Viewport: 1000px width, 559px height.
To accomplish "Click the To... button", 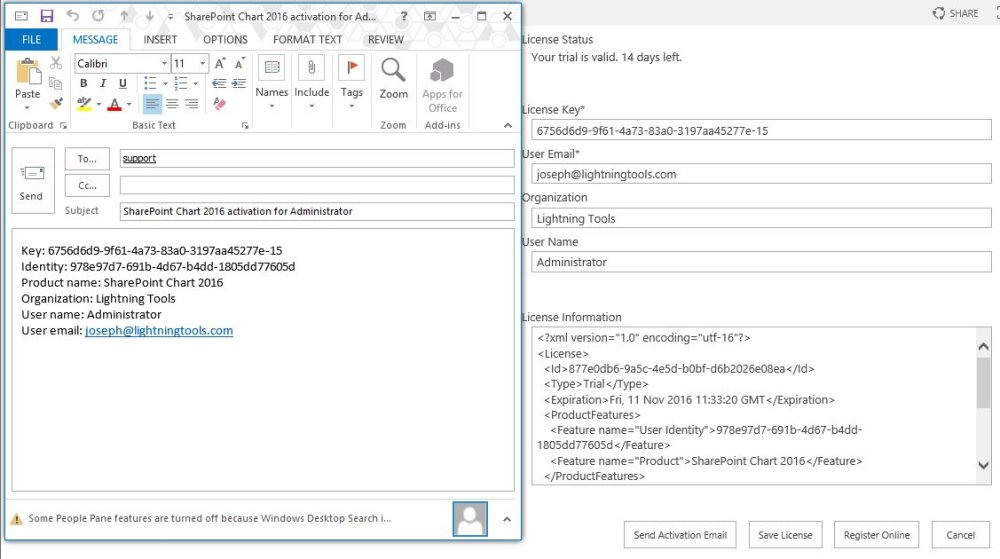I will (87, 159).
